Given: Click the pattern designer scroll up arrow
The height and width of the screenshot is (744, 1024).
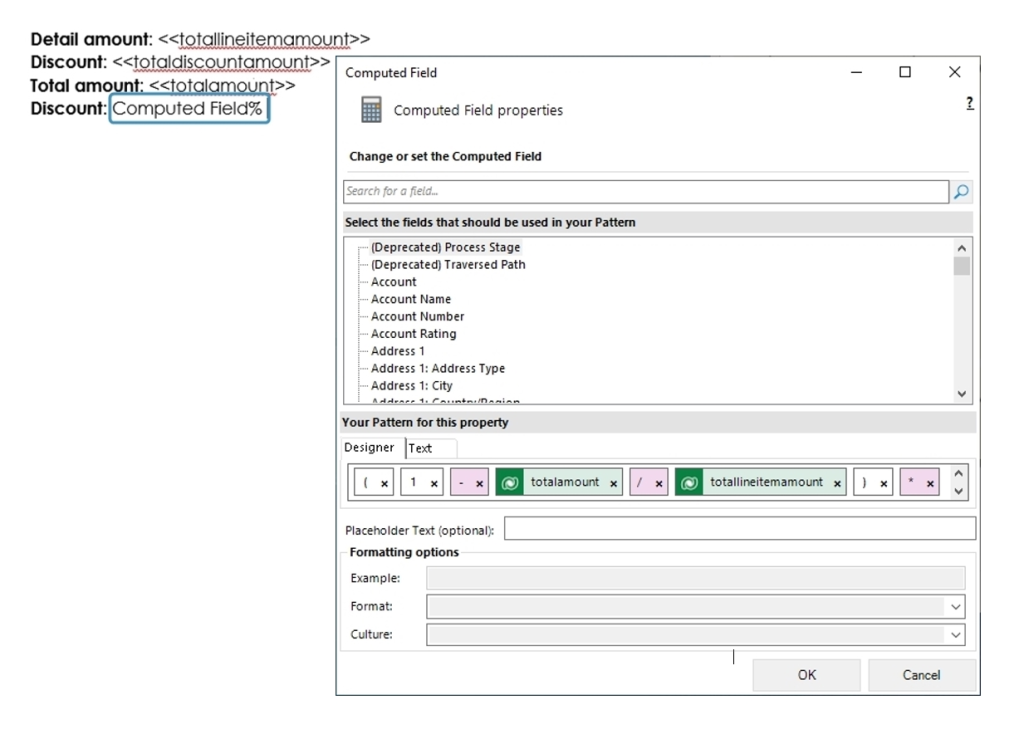Looking at the screenshot, I should 958,474.
